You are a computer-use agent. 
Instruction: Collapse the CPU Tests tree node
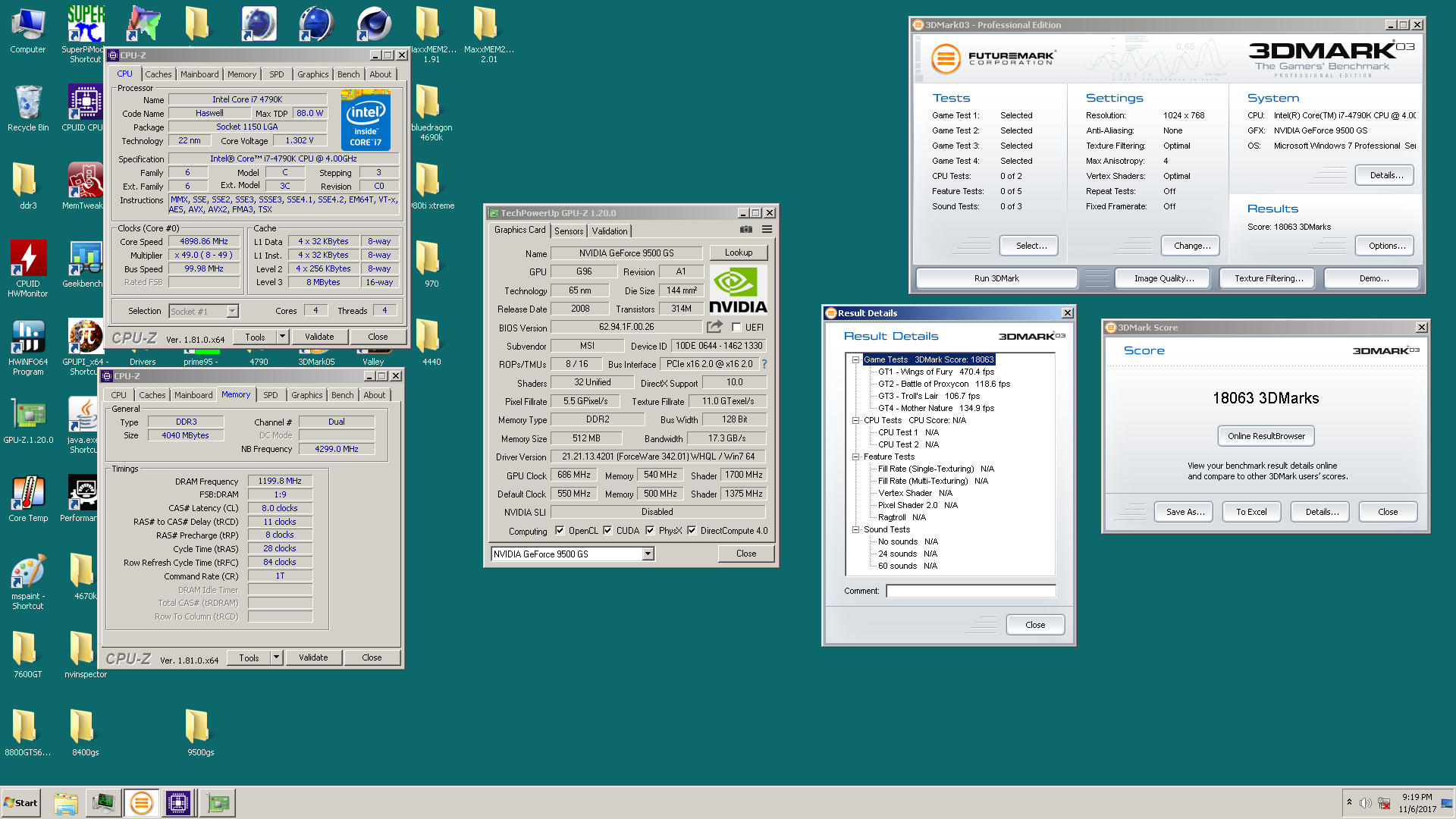855,420
